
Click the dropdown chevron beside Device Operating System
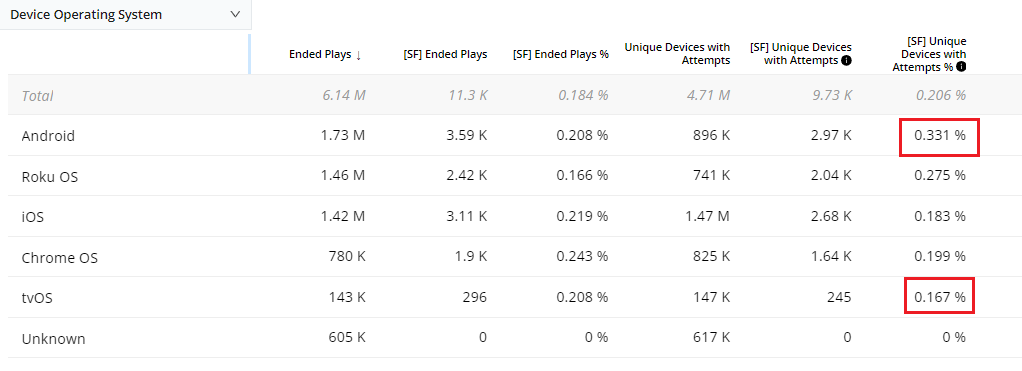pyautogui.click(x=235, y=14)
